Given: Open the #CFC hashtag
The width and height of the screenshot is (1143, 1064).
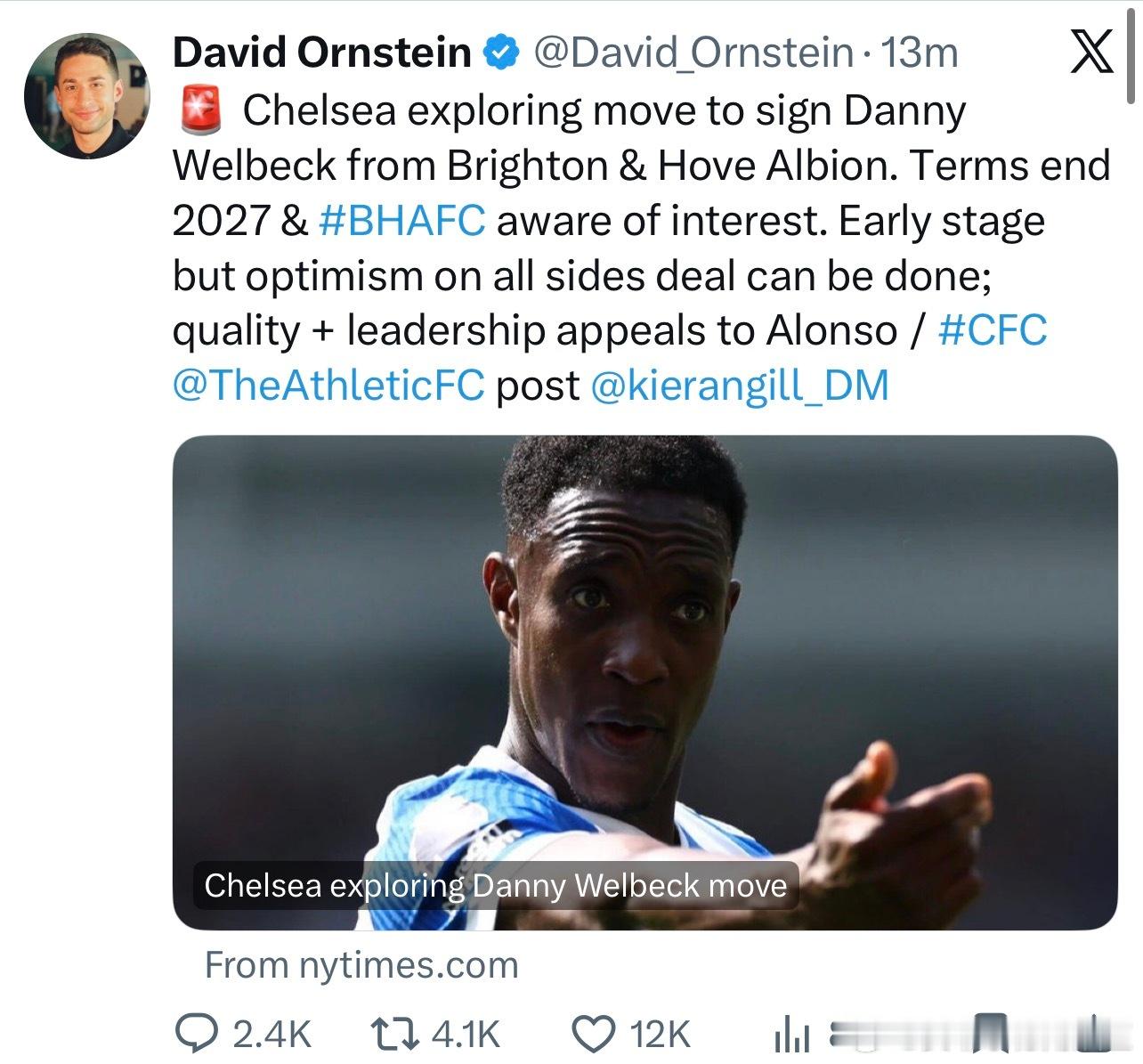Looking at the screenshot, I should [993, 330].
